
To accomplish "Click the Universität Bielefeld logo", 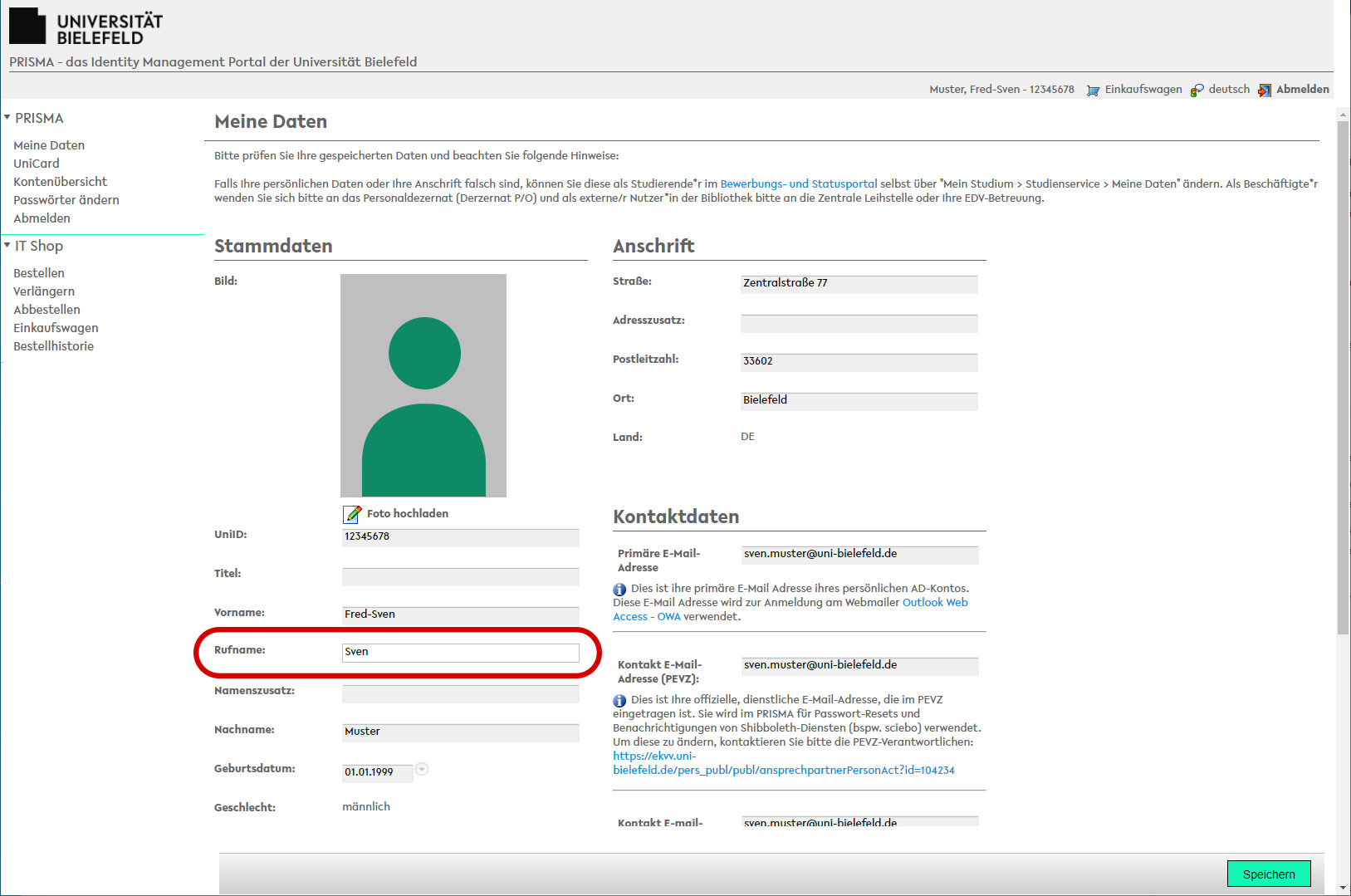I will click(86, 27).
